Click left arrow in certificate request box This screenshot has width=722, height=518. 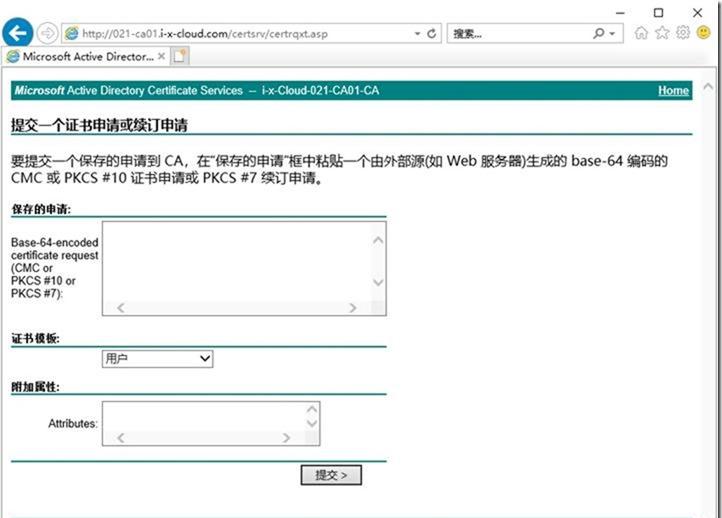pos(121,308)
